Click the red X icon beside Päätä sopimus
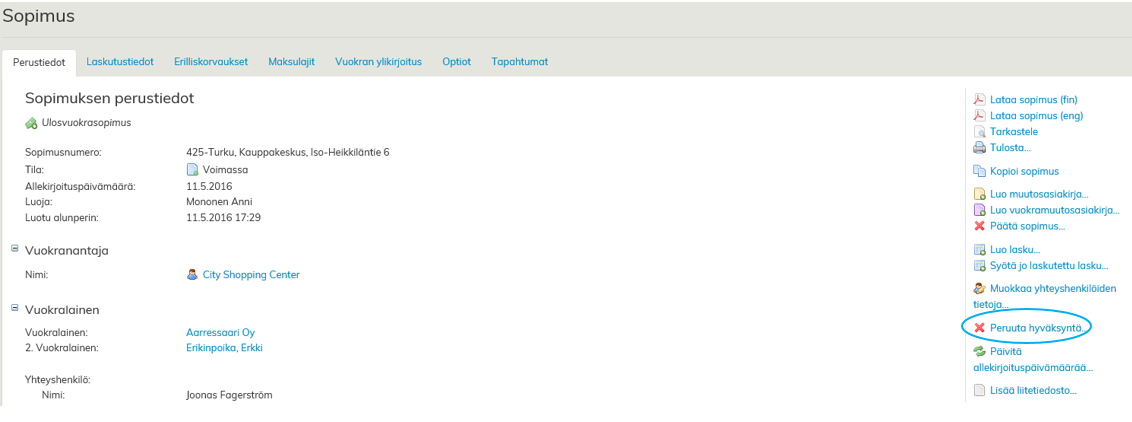The image size is (1132, 422). click(980, 226)
